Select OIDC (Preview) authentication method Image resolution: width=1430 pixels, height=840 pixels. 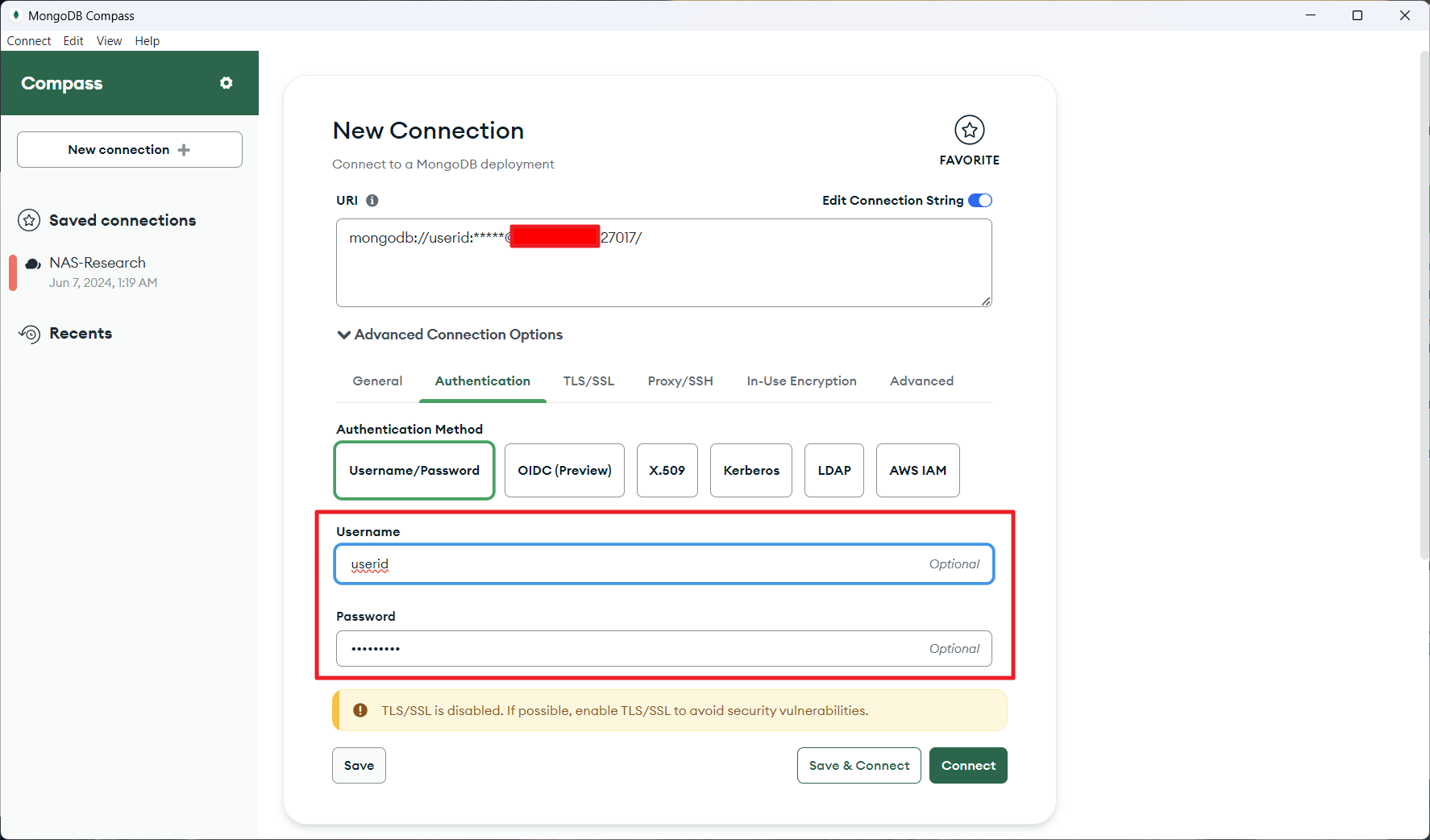[x=564, y=470]
